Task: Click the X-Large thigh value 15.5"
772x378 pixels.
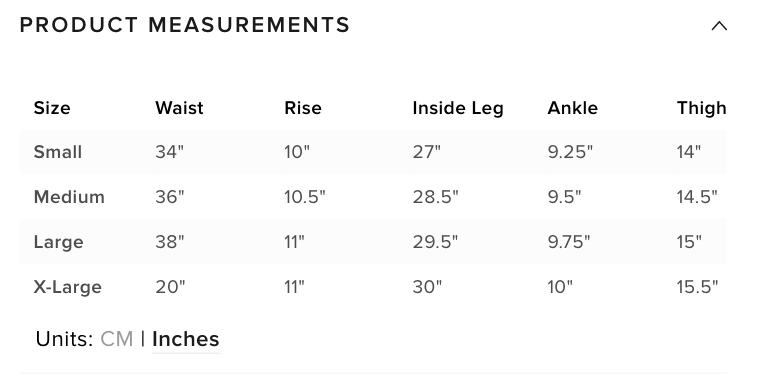Action: pos(697,286)
